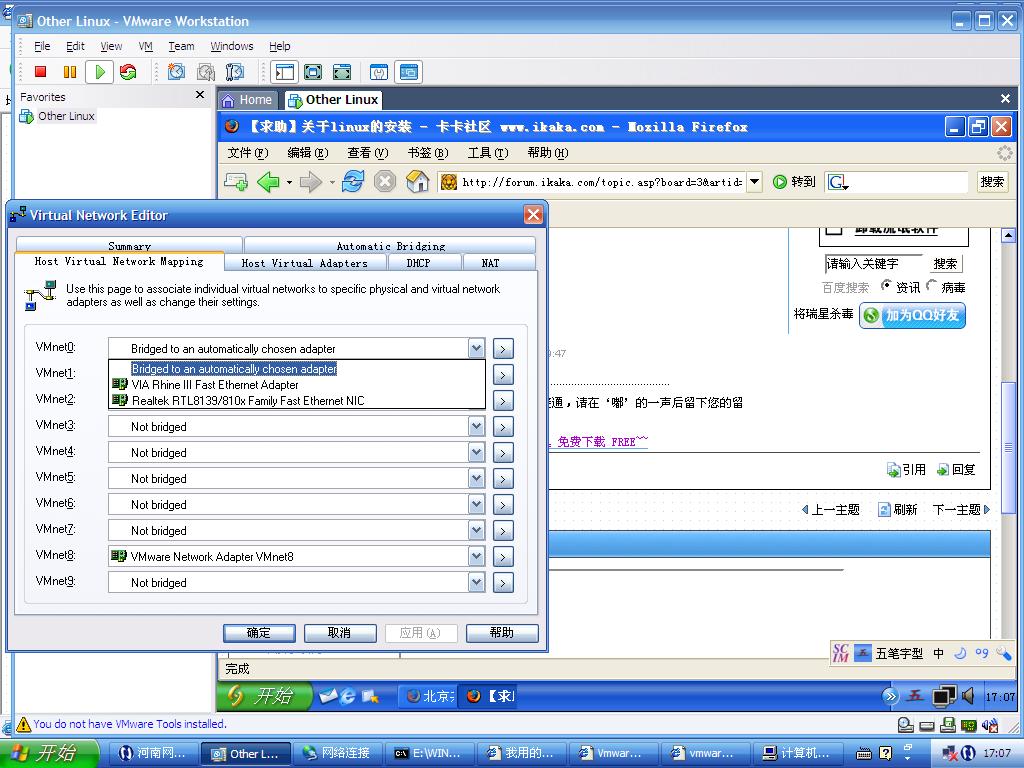Viewport: 1024px width, 768px height.
Task: Open VMnet0 adapter dropdown arrow
Action: pyautogui.click(x=477, y=348)
